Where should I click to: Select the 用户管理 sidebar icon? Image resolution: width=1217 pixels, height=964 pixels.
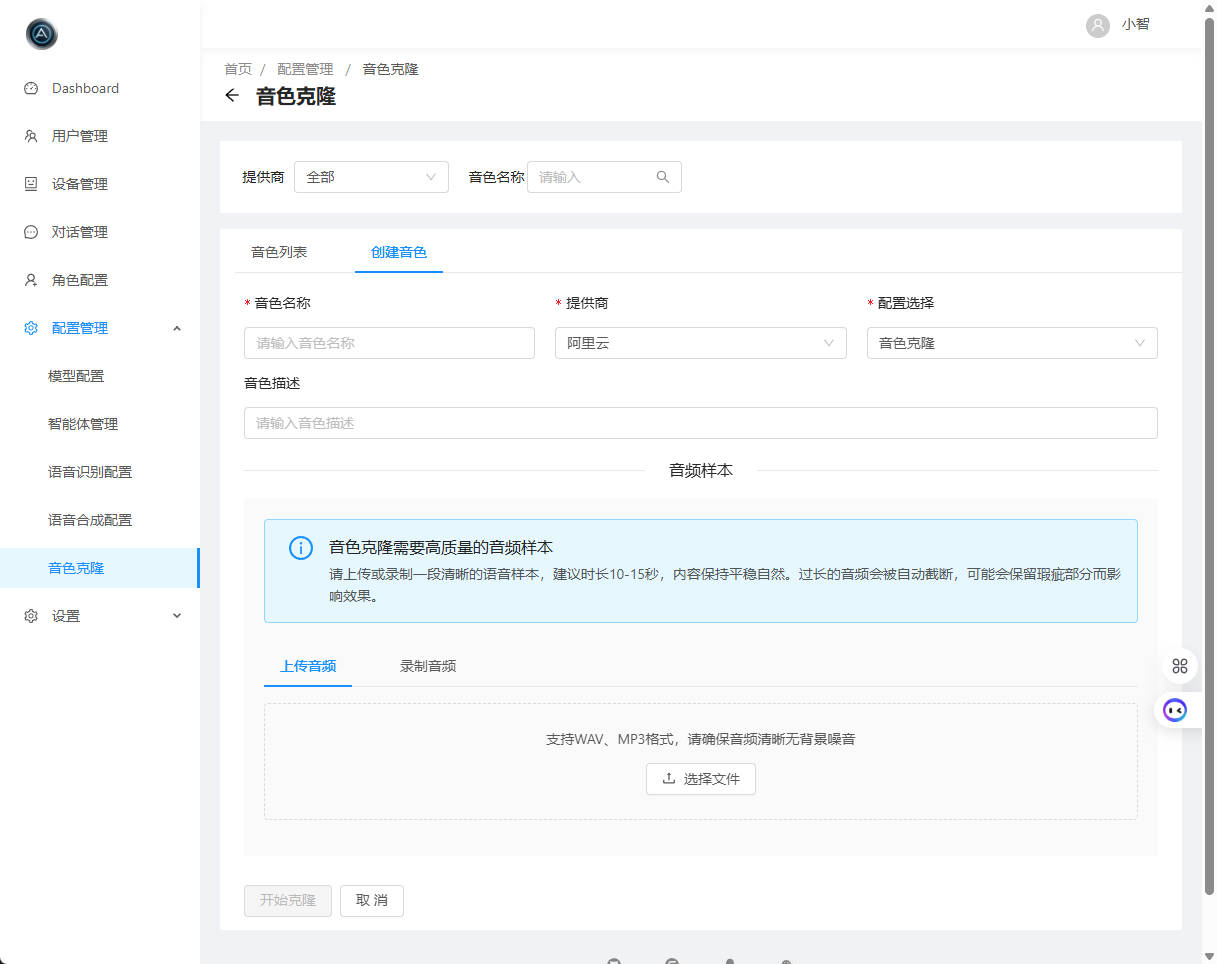31,136
